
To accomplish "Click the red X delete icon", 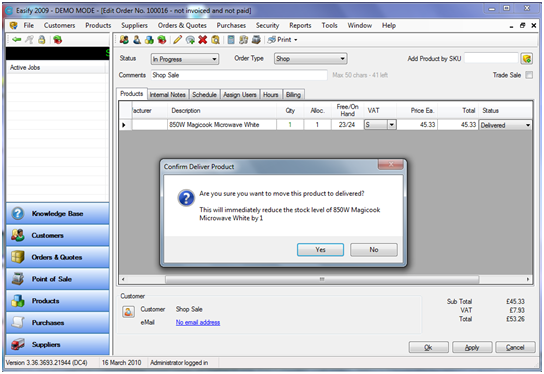I will (x=203, y=40).
